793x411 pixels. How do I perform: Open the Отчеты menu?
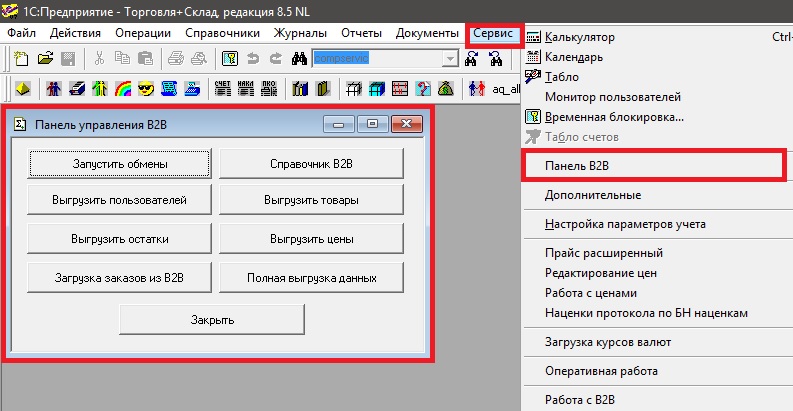pos(362,33)
